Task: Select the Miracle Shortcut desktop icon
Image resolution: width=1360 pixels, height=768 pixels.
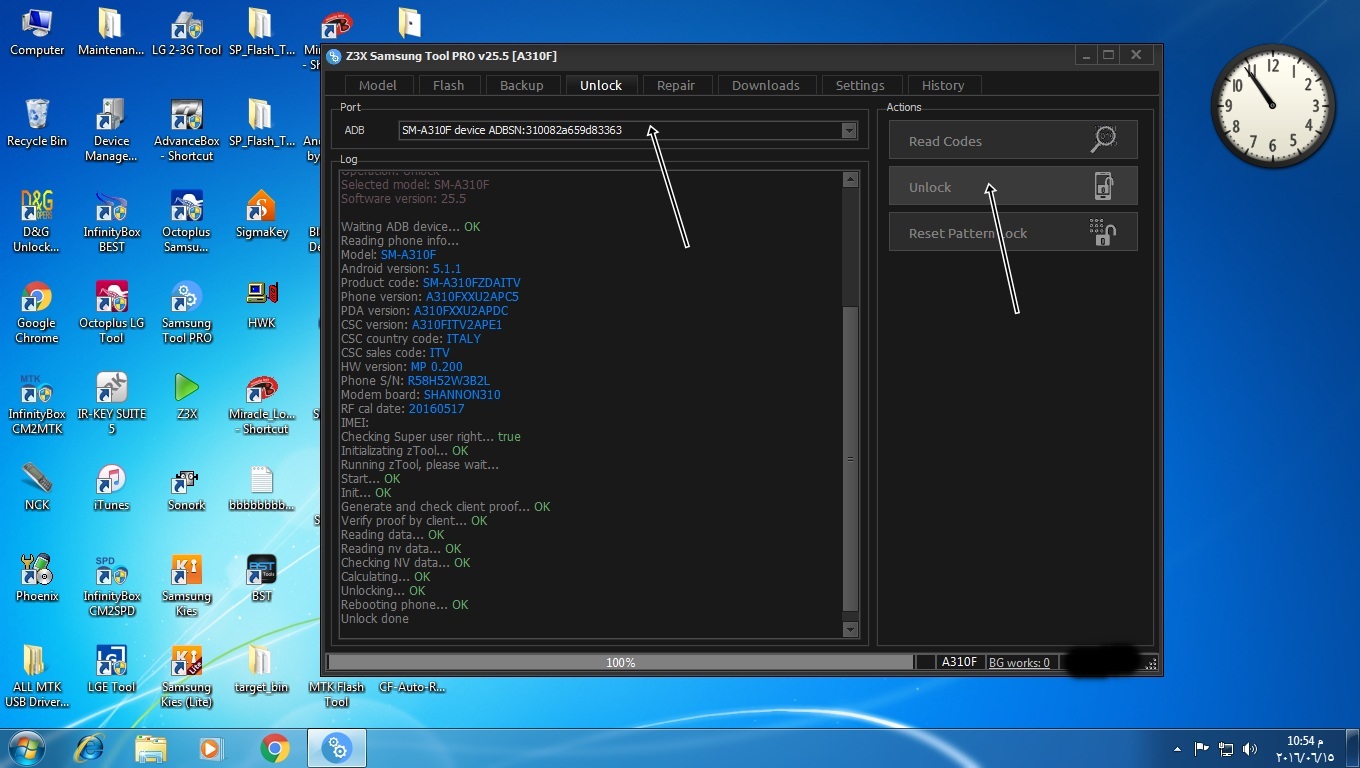Action: tap(261, 403)
